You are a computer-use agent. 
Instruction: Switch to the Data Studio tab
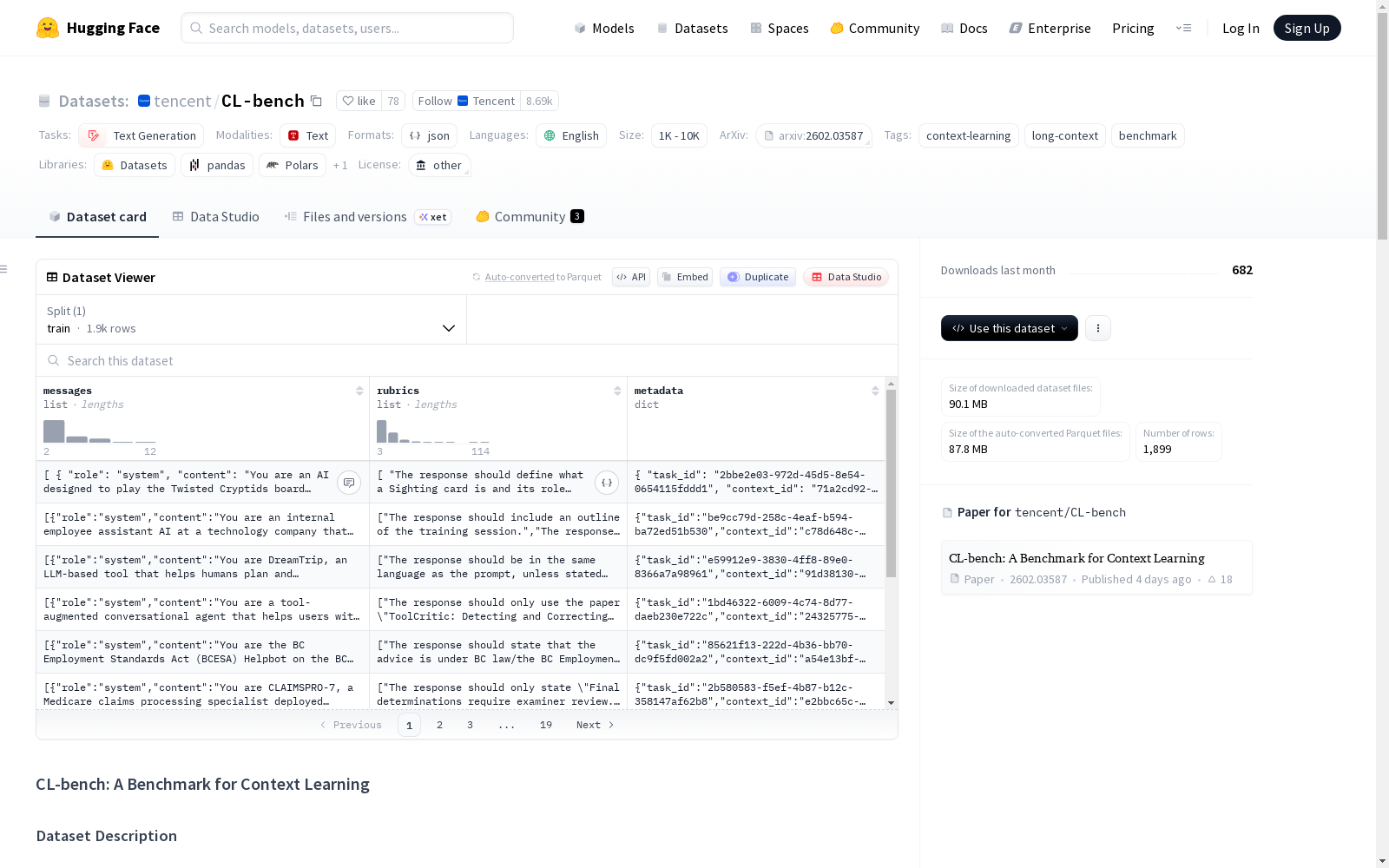pyautogui.click(x=216, y=217)
